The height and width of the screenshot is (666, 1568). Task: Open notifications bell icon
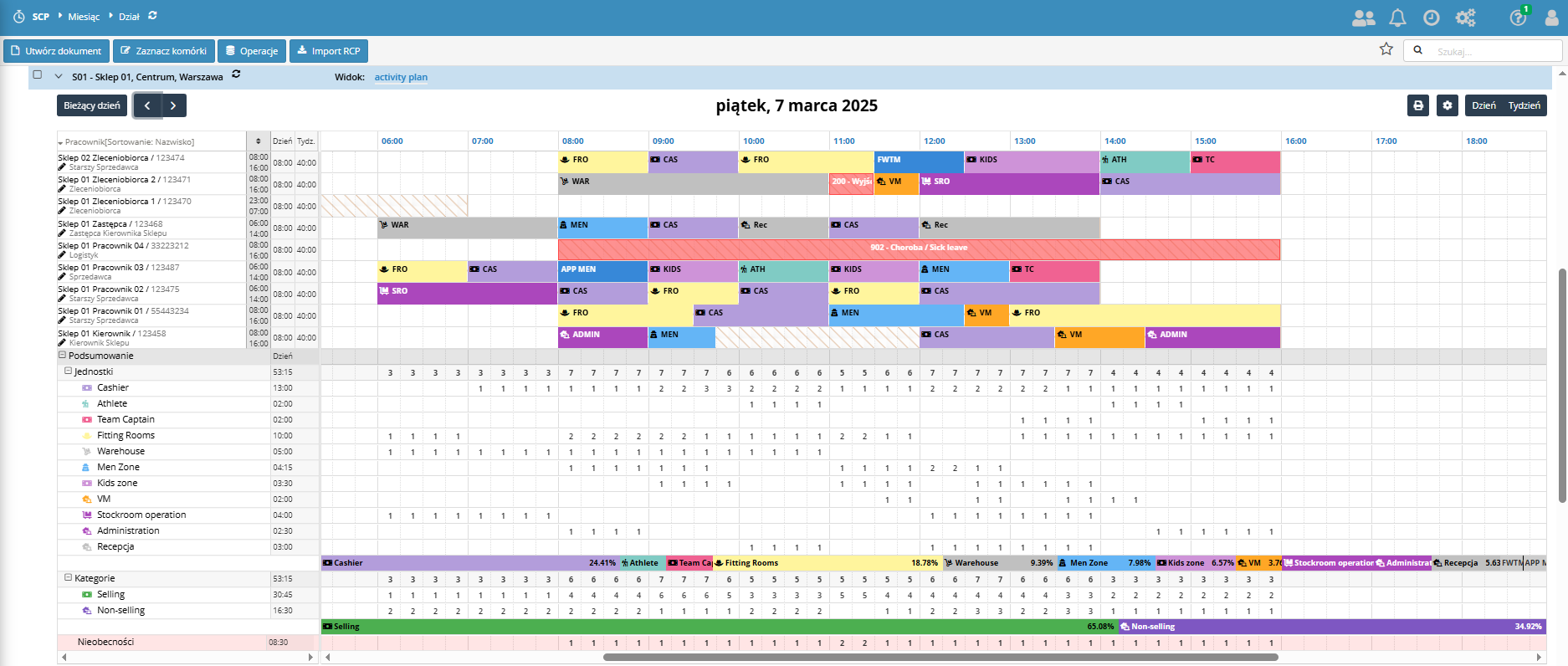click(1397, 18)
